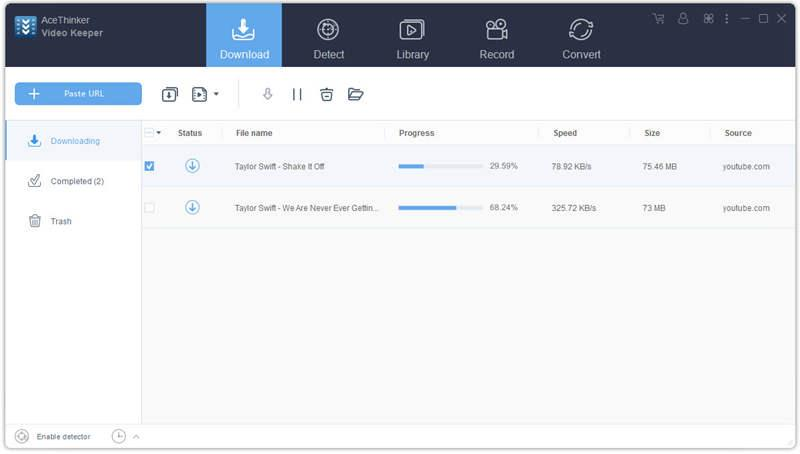Open the Library tab
The width and height of the screenshot is (800, 454).
(x=412, y=39)
